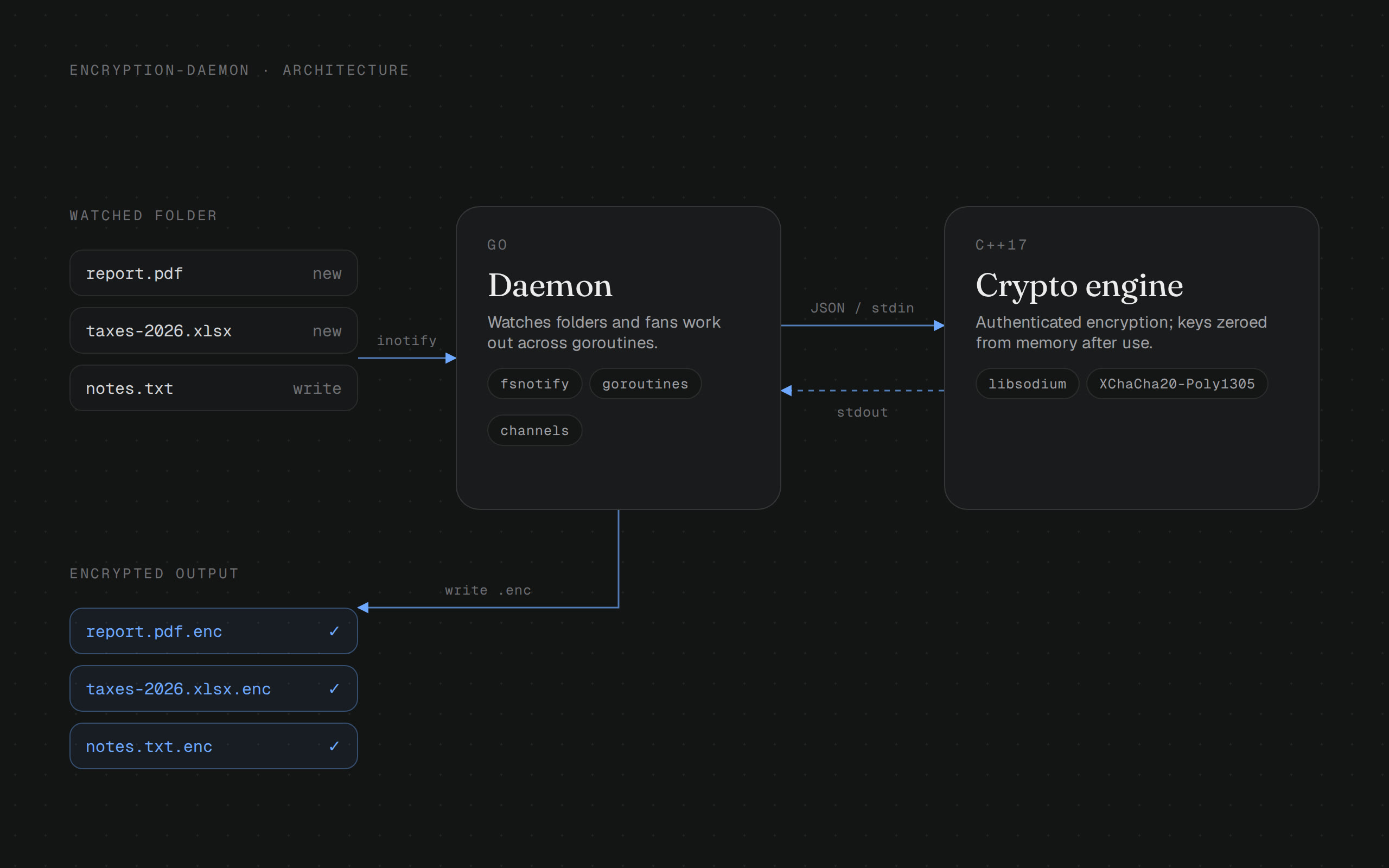Click the C++17 language label

(1002, 245)
